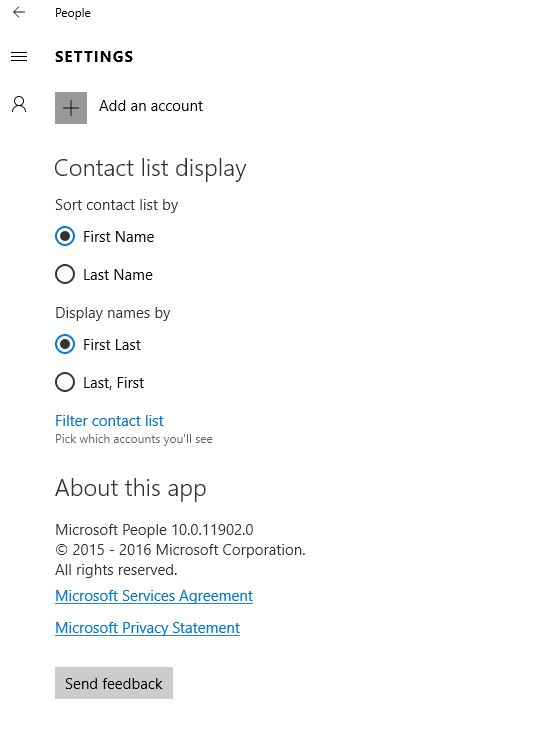The height and width of the screenshot is (751, 536).
Task: Choose the Last, First display radio circle
Action: tap(65, 382)
